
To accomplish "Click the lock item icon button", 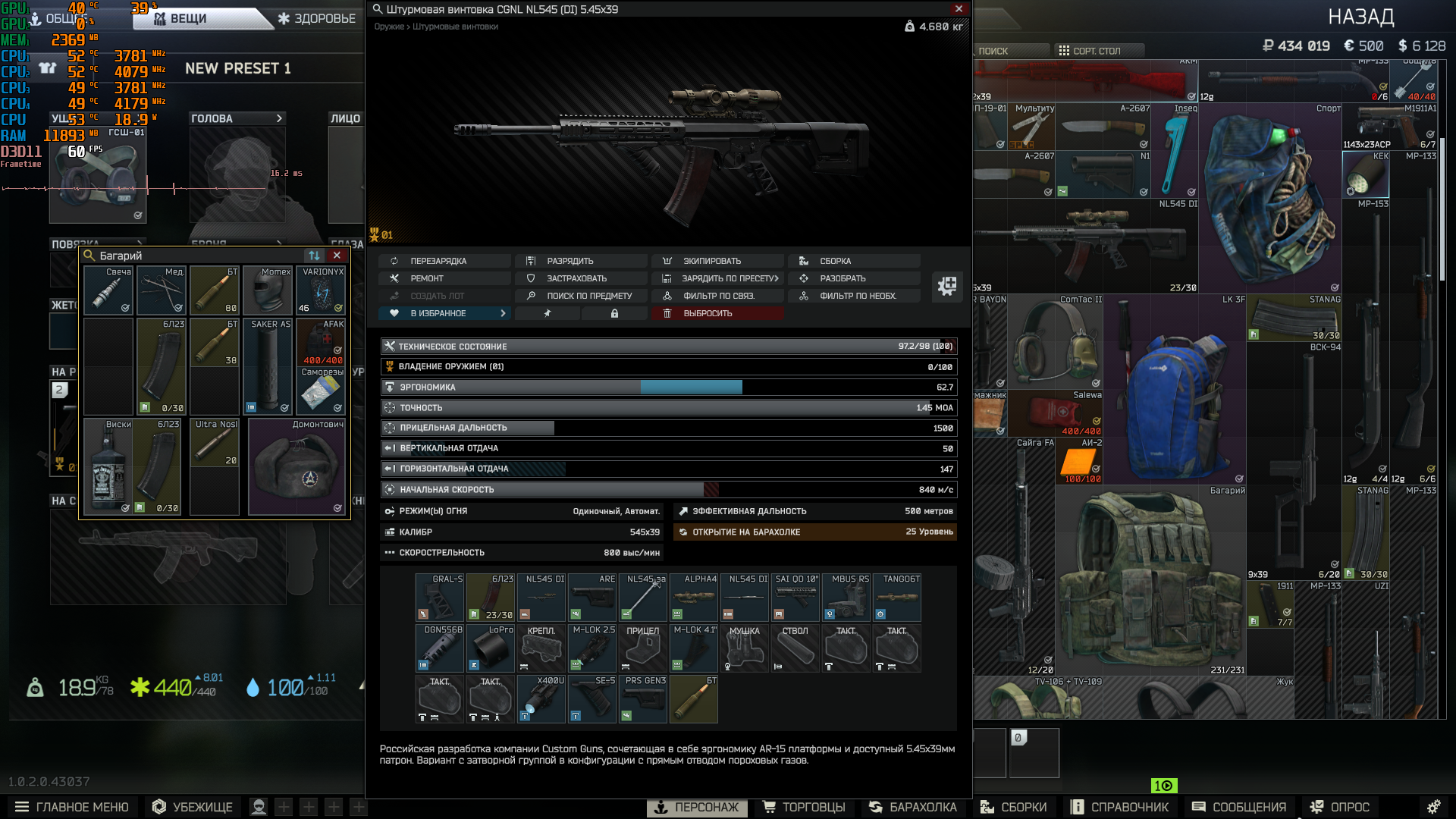I will coord(614,313).
